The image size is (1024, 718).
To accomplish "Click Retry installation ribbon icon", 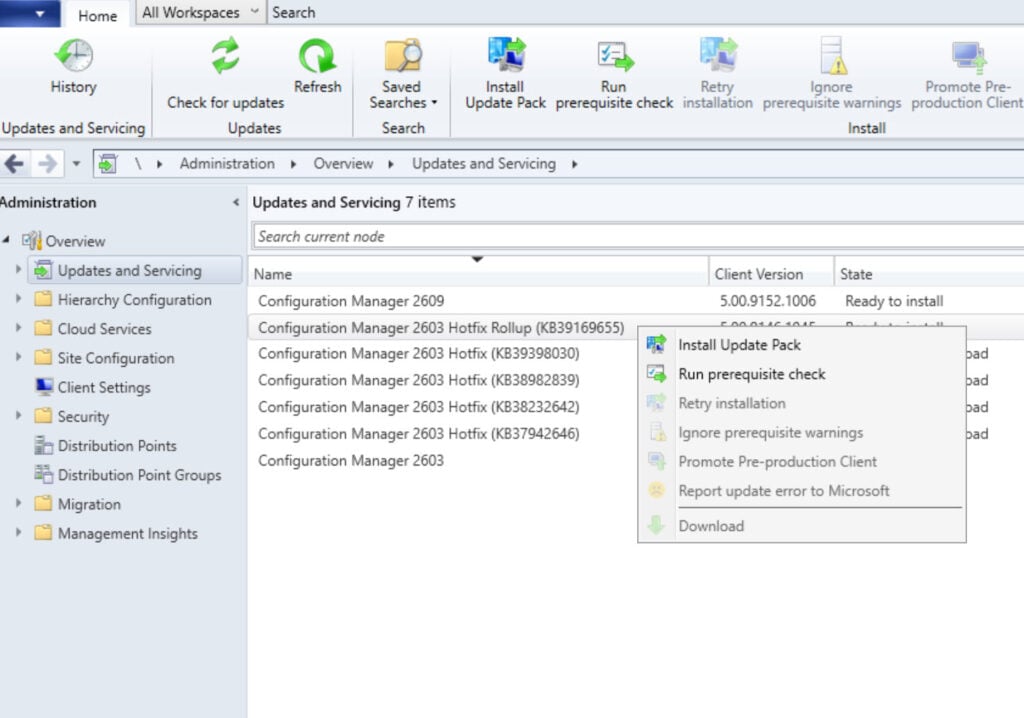I will 718,54.
